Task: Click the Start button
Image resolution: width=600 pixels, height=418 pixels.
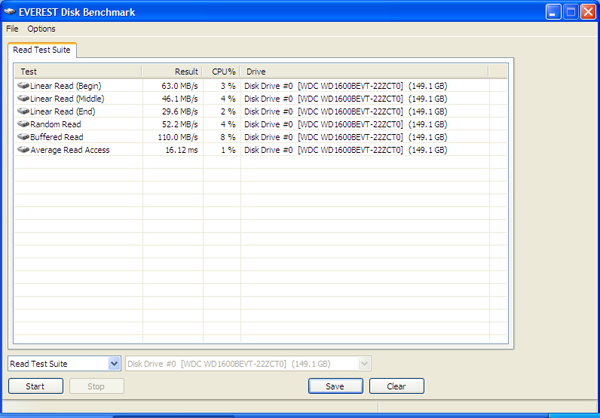Action: pyautogui.click(x=36, y=386)
